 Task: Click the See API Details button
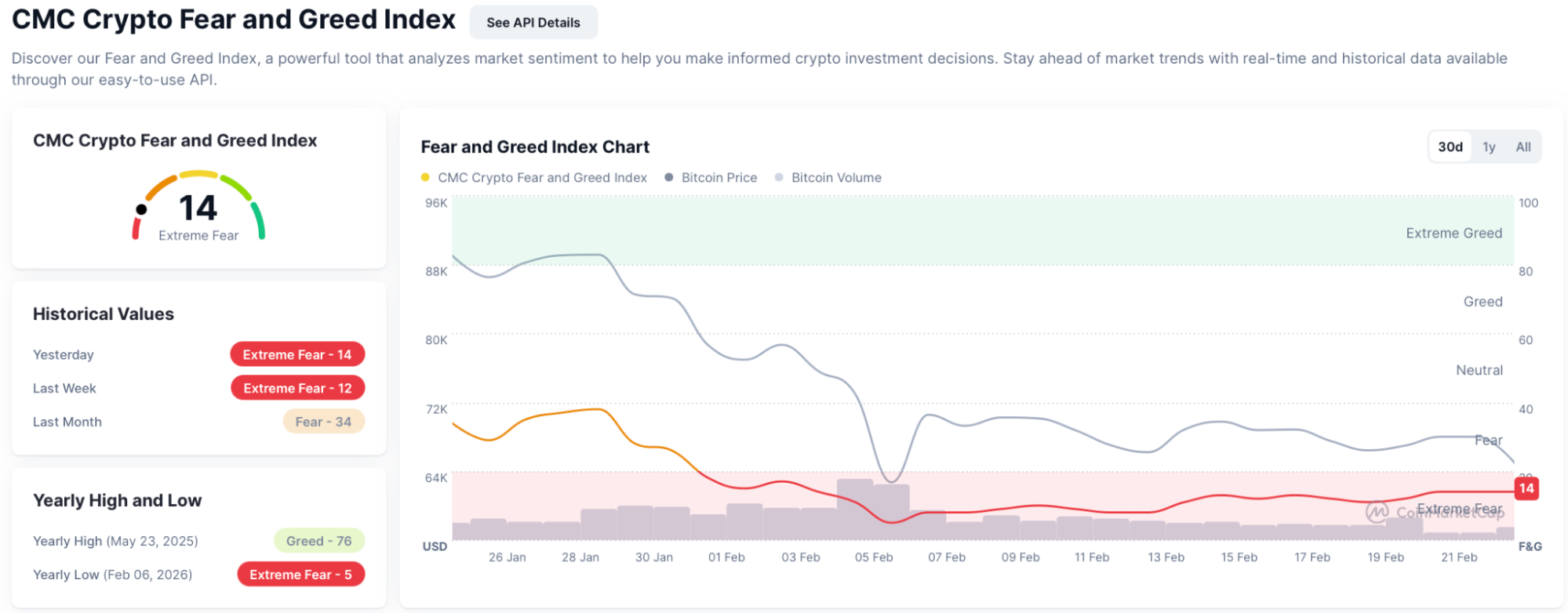click(533, 23)
